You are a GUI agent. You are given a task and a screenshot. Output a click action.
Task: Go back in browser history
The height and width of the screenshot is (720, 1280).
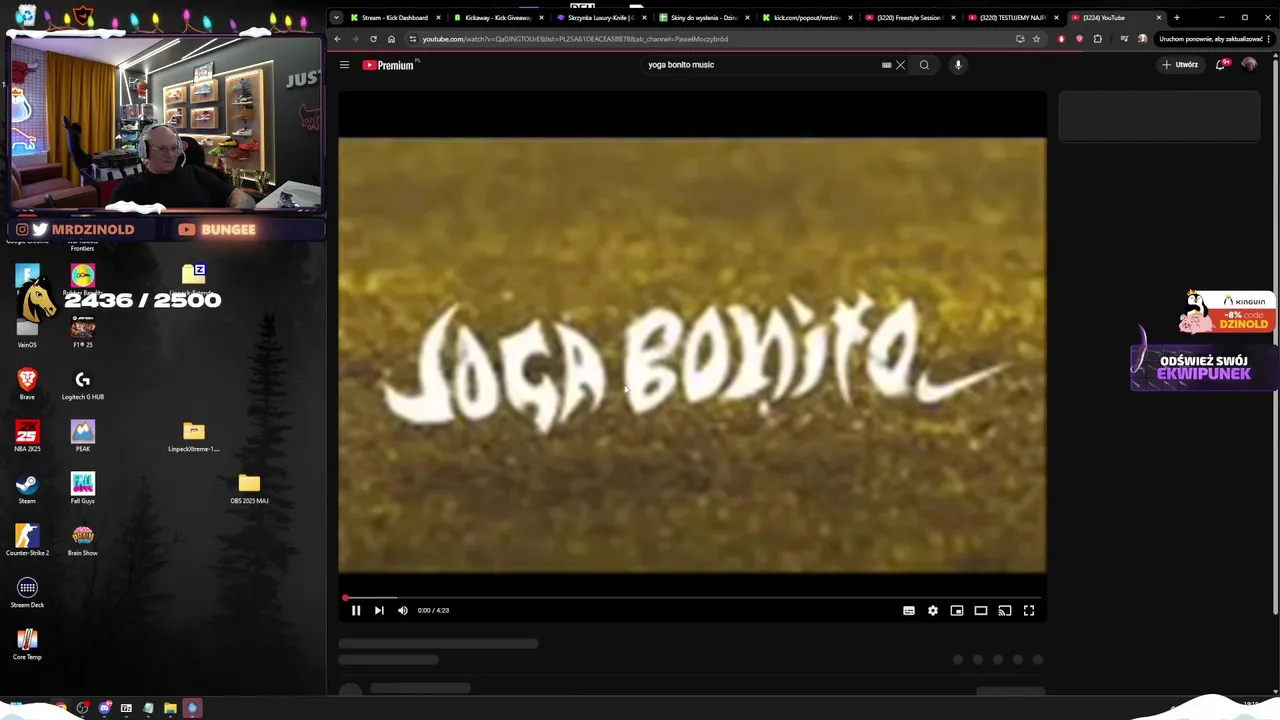click(x=337, y=39)
